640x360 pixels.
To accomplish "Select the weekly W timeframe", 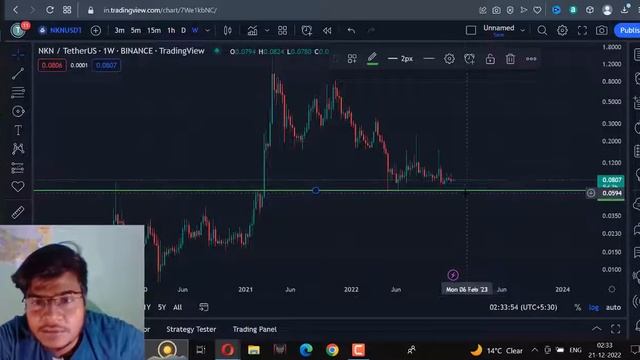I will [x=195, y=30].
